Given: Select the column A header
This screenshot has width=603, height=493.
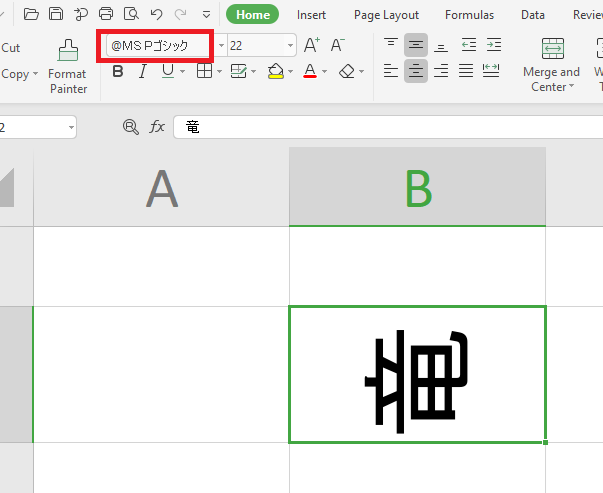Looking at the screenshot, I should click(x=161, y=187).
